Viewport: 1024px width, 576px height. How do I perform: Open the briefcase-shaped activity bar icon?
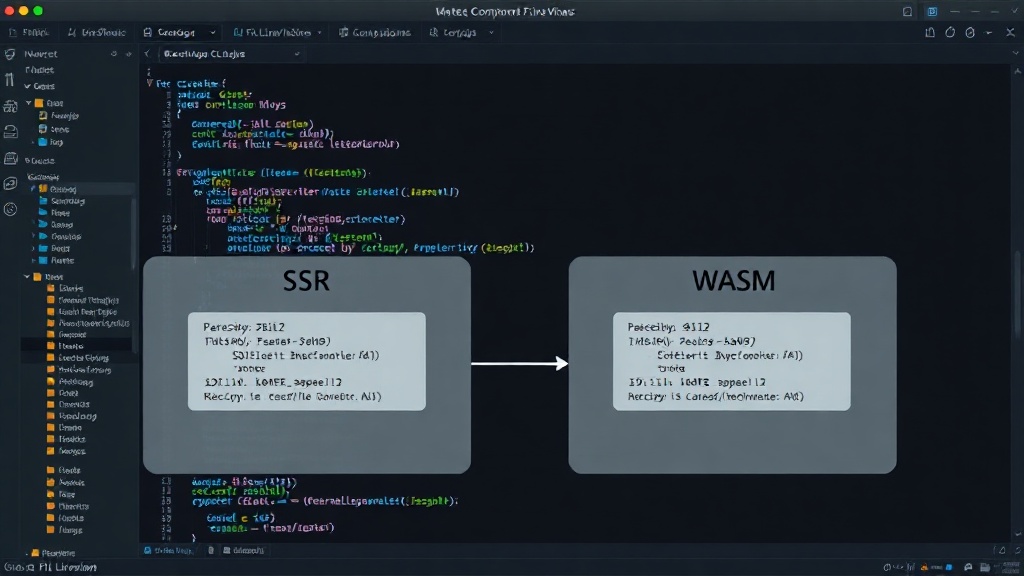pos(10,106)
